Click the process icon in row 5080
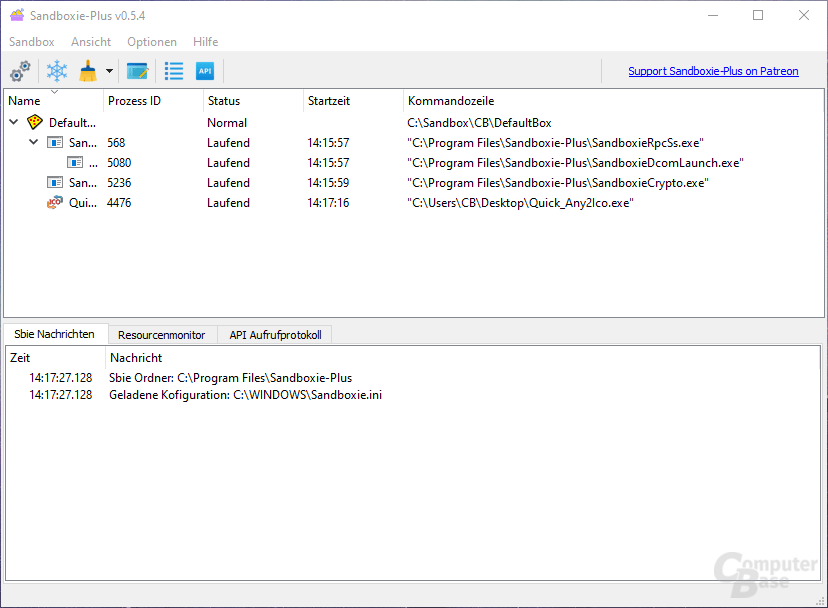Viewport: 828px width, 608px height. (75, 163)
